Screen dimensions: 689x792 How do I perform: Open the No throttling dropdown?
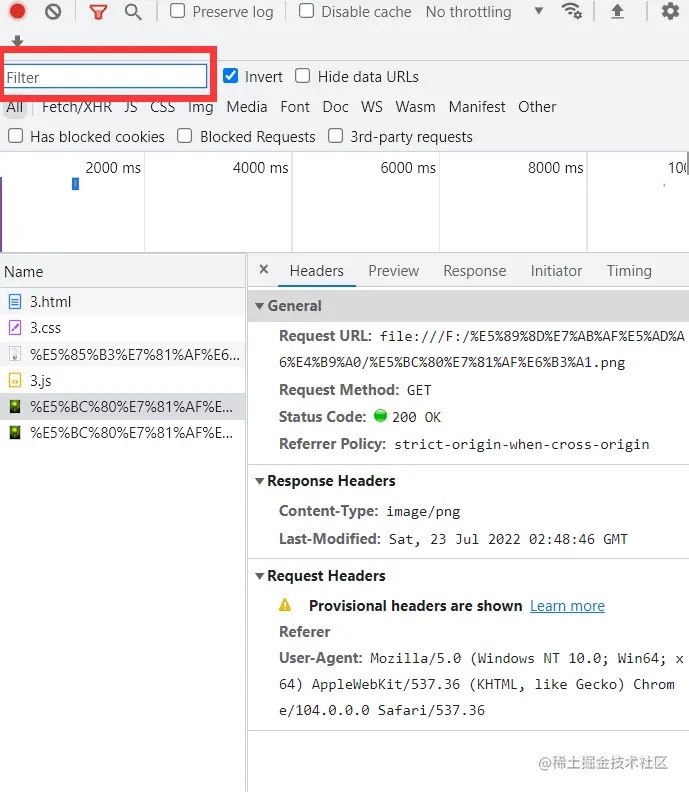(x=484, y=12)
